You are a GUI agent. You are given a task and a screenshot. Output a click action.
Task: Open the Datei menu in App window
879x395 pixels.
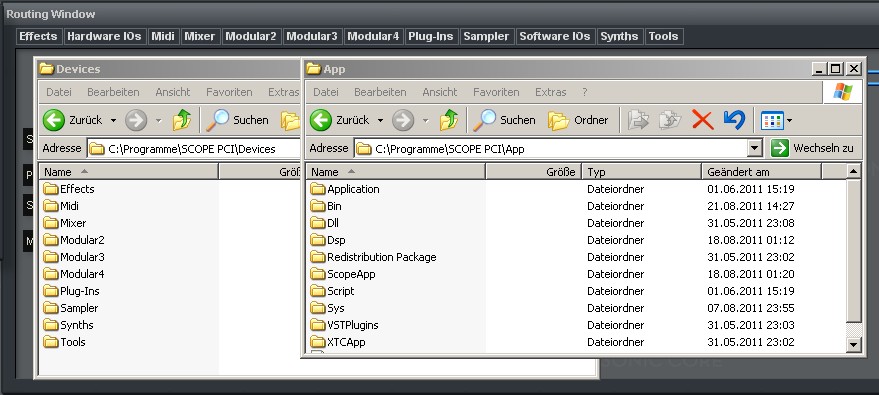(x=326, y=92)
